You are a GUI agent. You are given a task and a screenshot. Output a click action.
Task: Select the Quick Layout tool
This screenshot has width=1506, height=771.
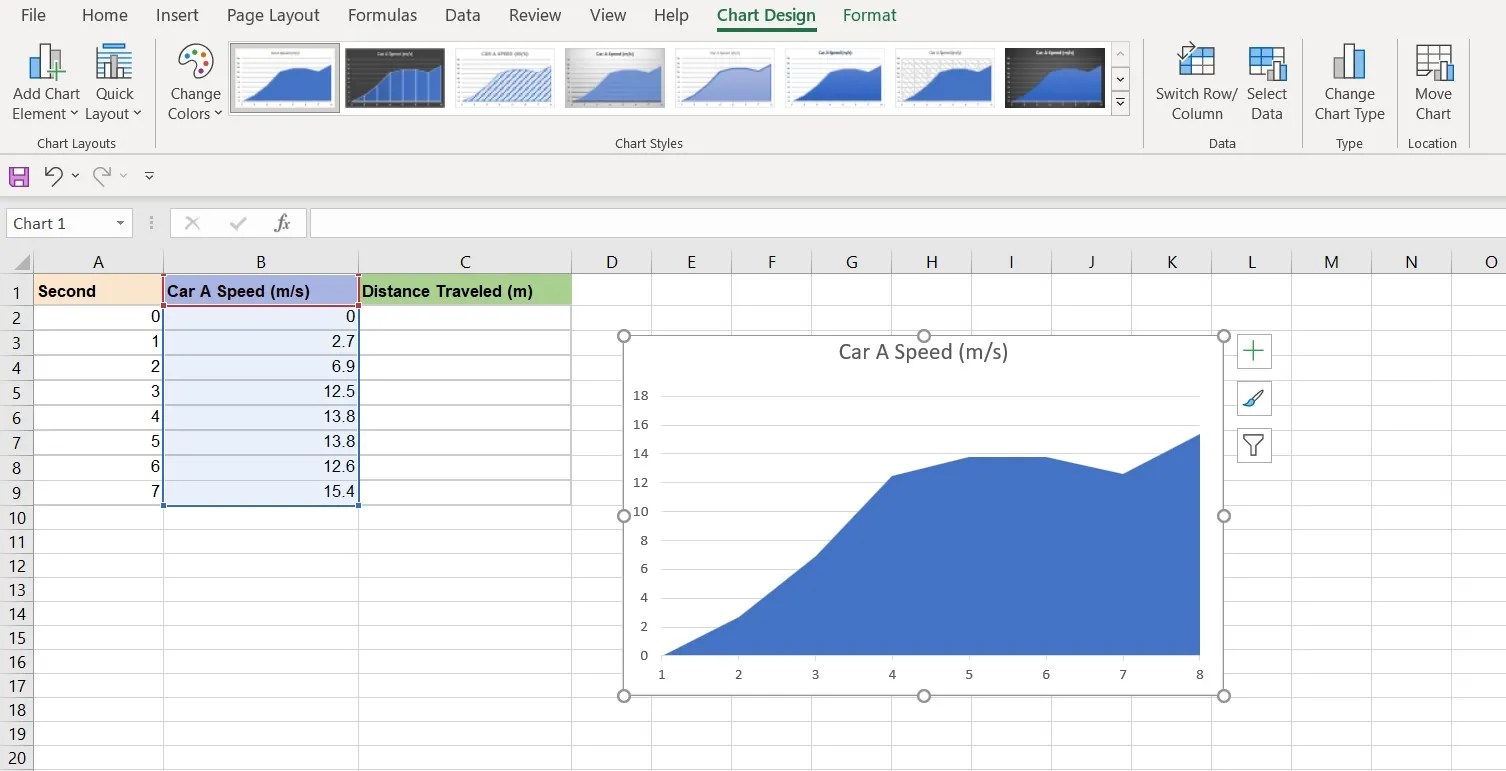114,80
